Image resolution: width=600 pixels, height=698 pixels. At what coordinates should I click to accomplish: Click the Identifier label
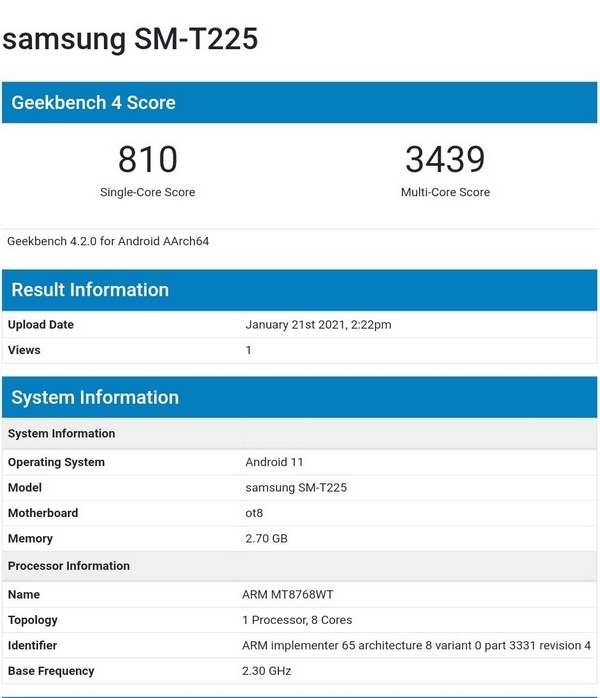tap(32, 645)
